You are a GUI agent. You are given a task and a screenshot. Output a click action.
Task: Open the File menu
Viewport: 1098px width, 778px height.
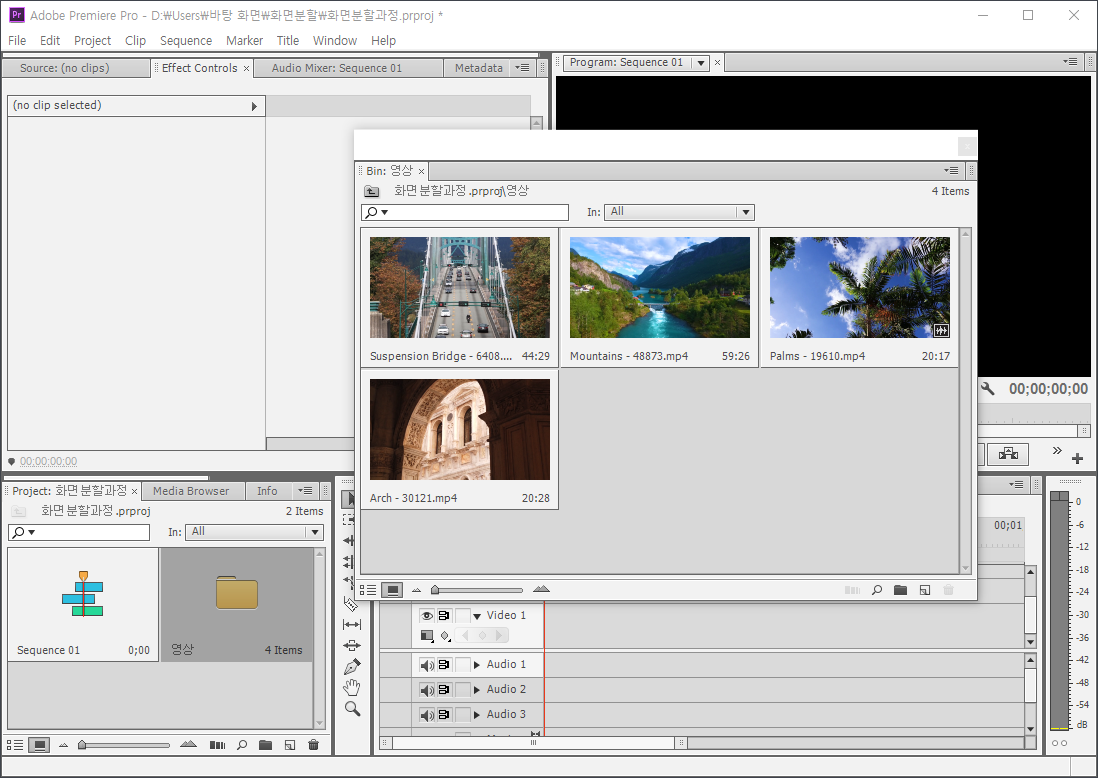[17, 41]
